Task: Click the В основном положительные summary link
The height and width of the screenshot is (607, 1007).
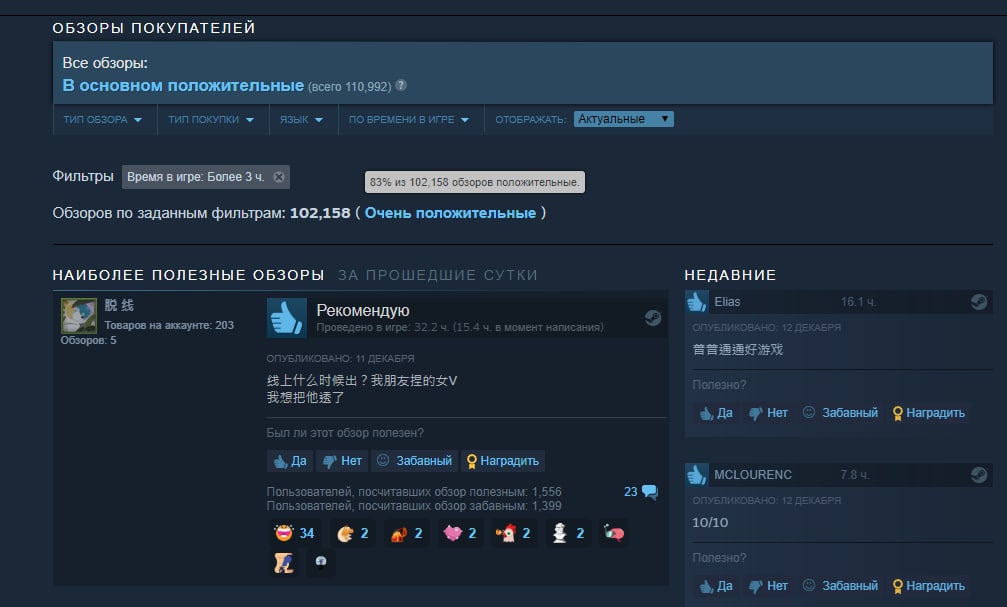Action: [x=183, y=85]
